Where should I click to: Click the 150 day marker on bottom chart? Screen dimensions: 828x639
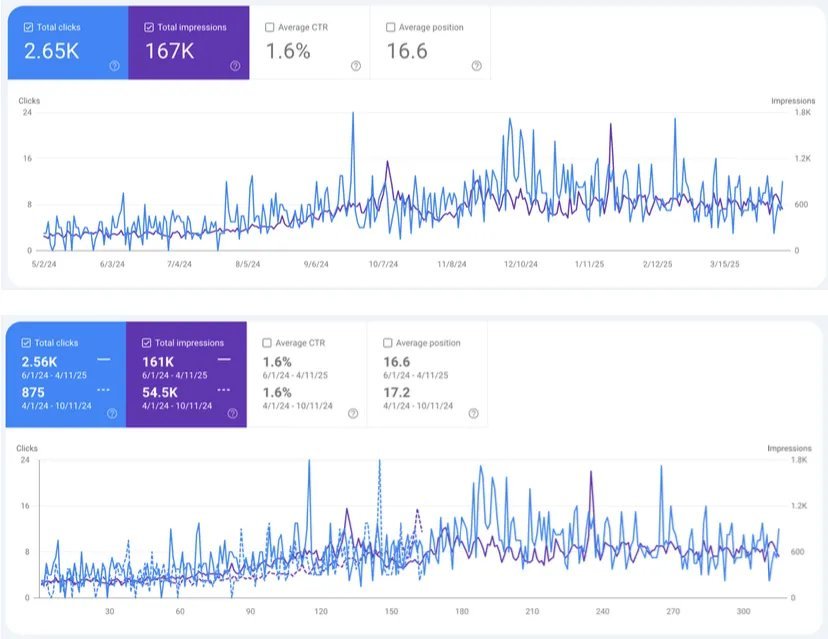point(391,611)
